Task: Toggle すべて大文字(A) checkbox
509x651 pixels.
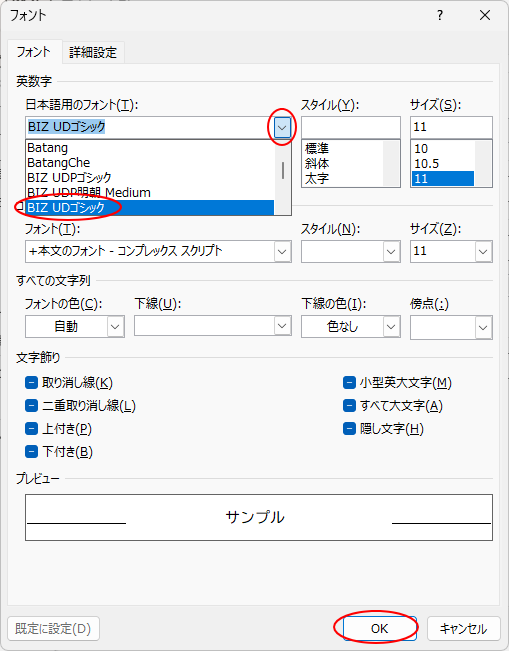Action: pyautogui.click(x=349, y=405)
